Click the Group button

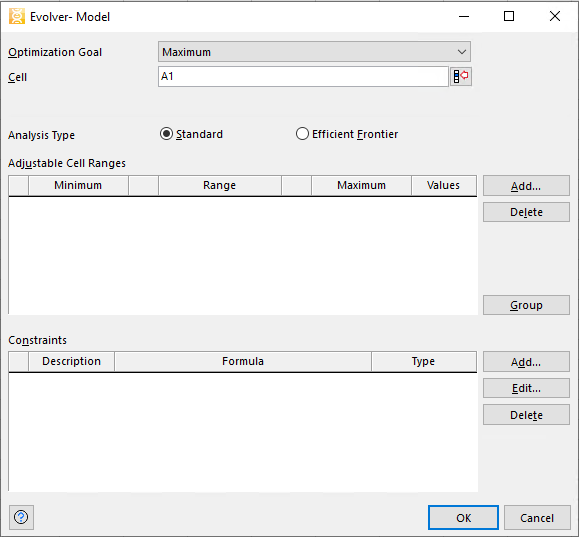[526, 305]
